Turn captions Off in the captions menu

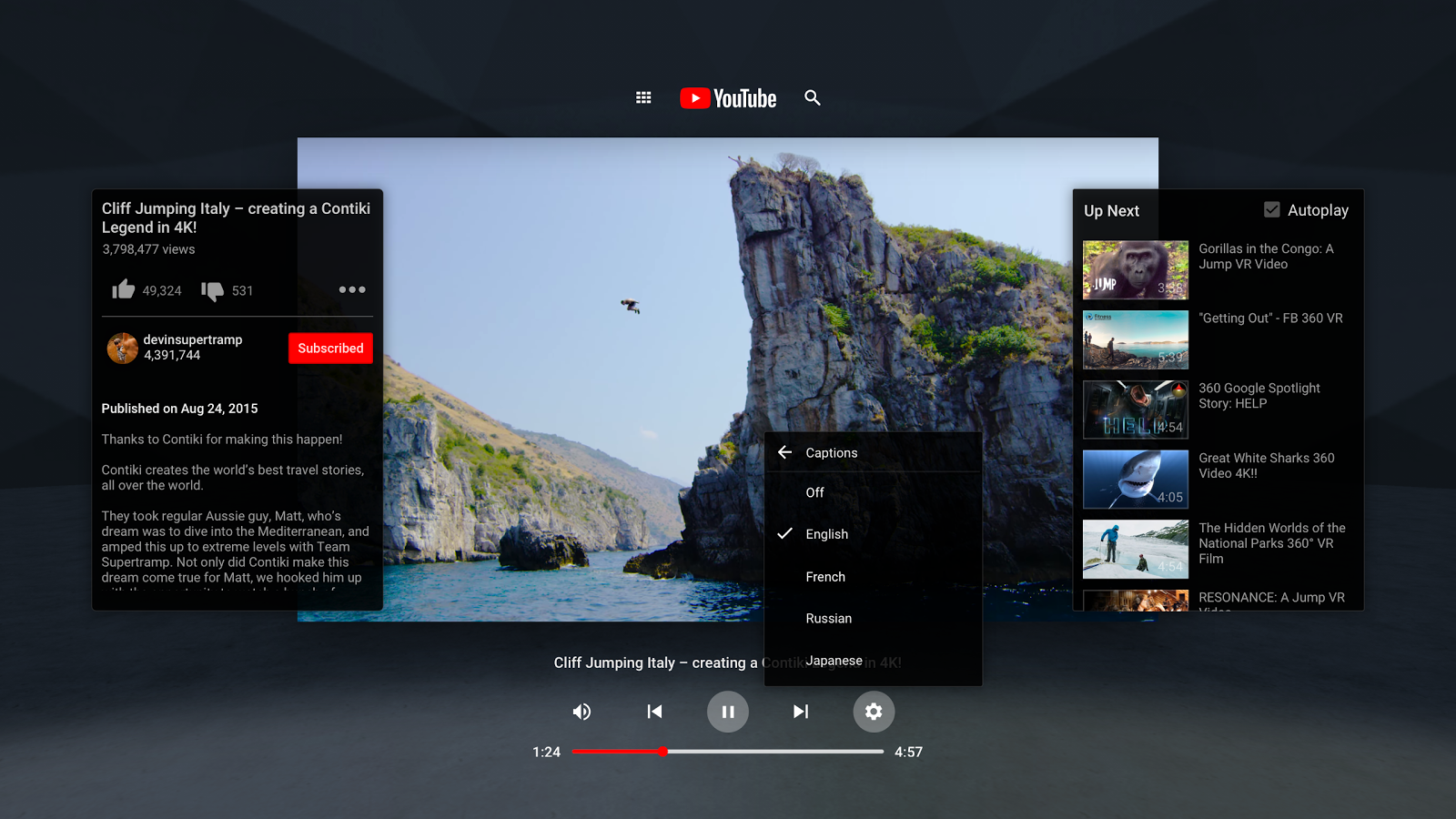pos(814,492)
